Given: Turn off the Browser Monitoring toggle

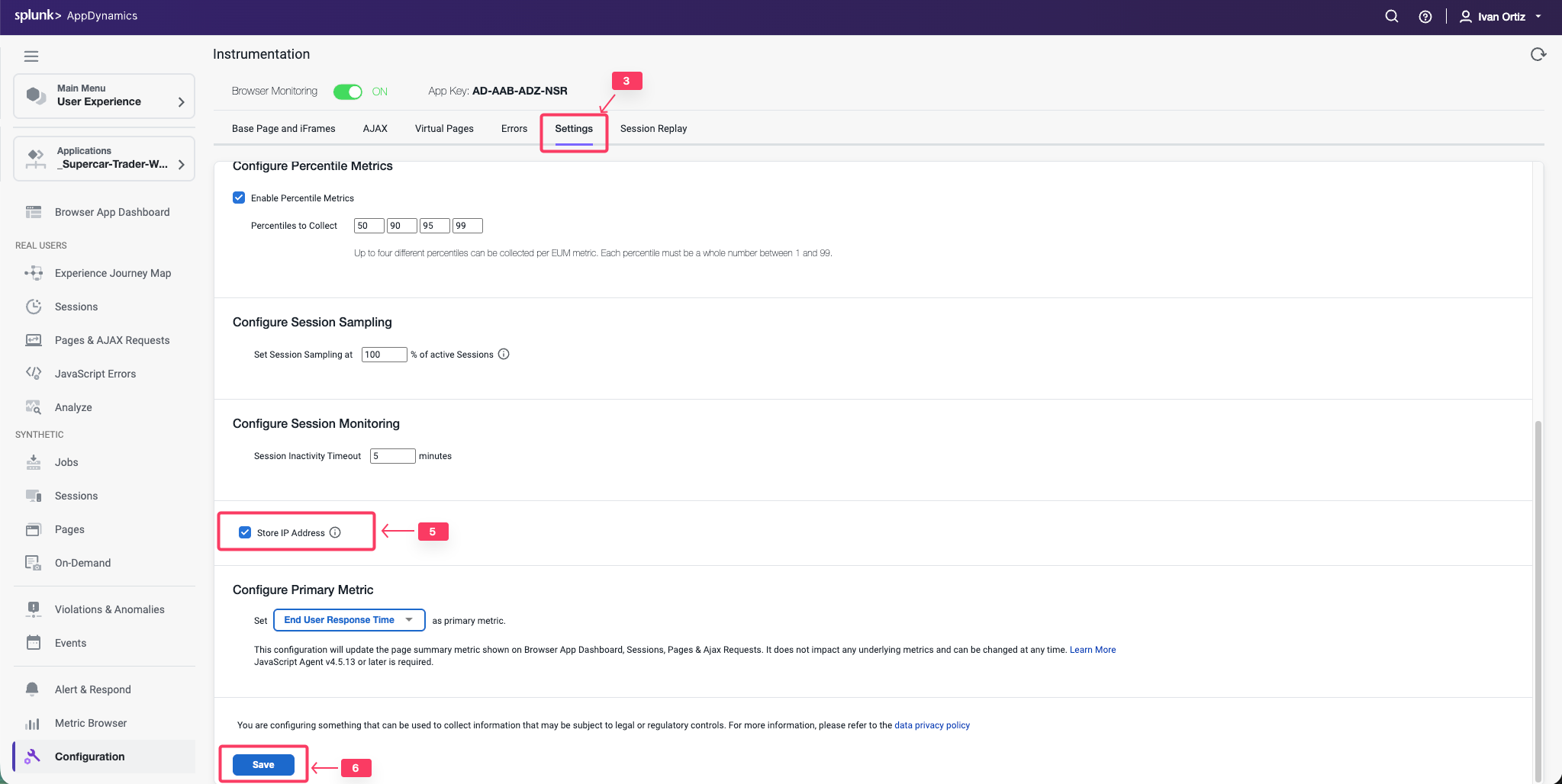Looking at the screenshot, I should tap(348, 92).
